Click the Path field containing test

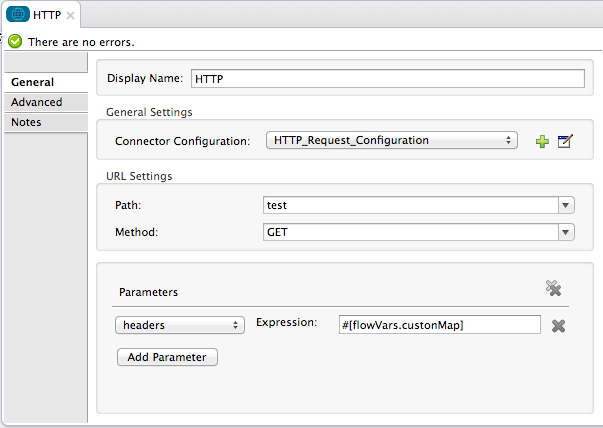point(408,205)
